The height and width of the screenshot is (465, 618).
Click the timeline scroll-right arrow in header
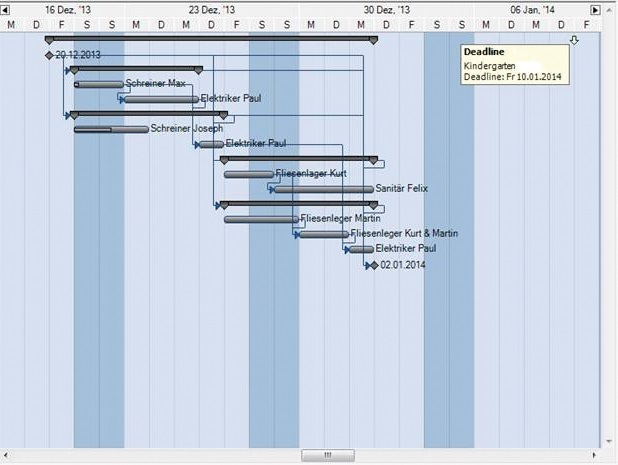(x=596, y=9)
